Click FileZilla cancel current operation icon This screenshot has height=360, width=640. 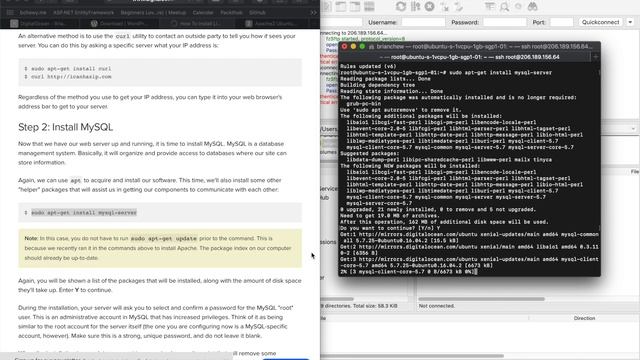[x=429, y=6]
